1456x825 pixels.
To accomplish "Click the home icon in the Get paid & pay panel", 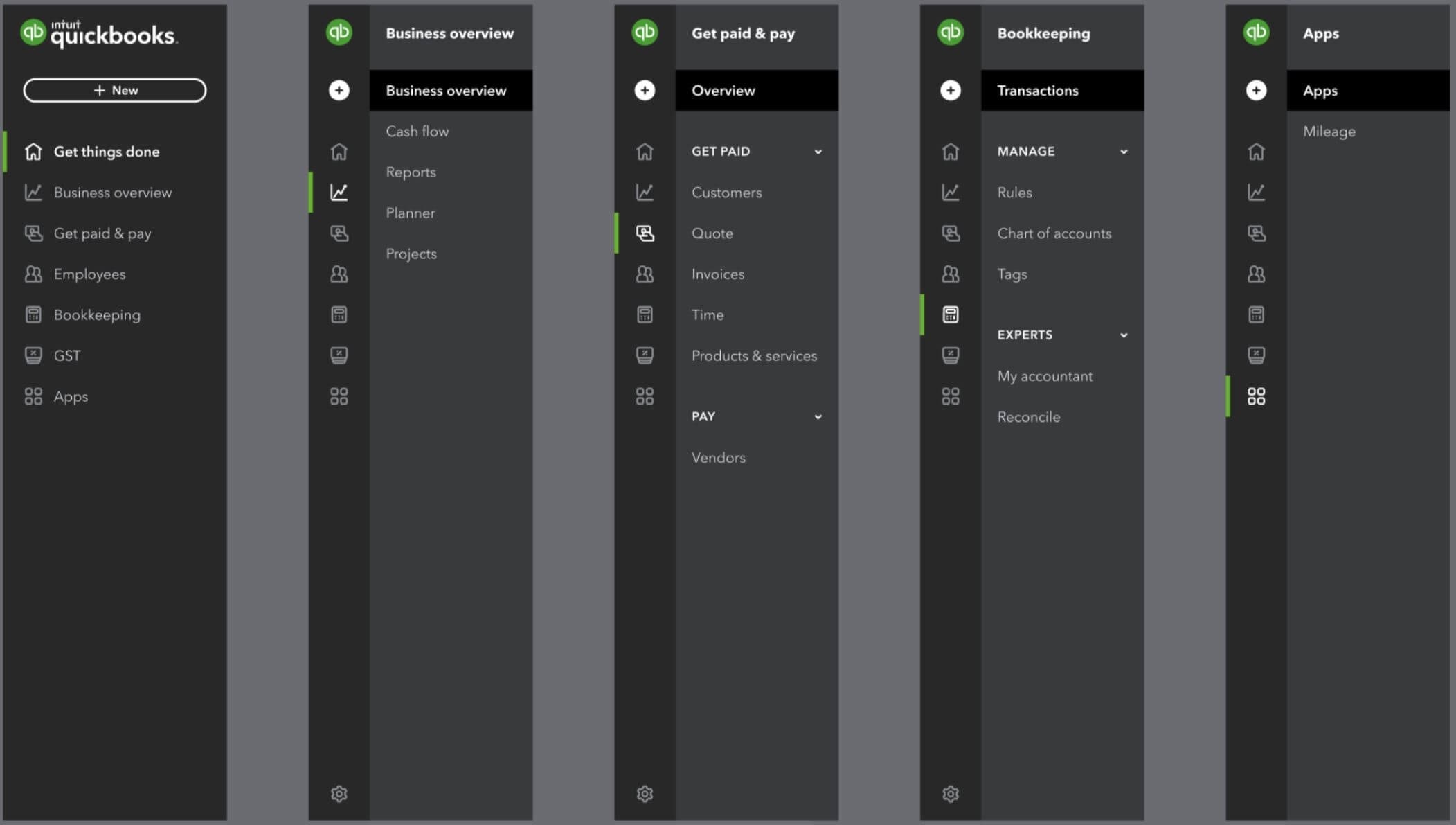I will tap(645, 152).
